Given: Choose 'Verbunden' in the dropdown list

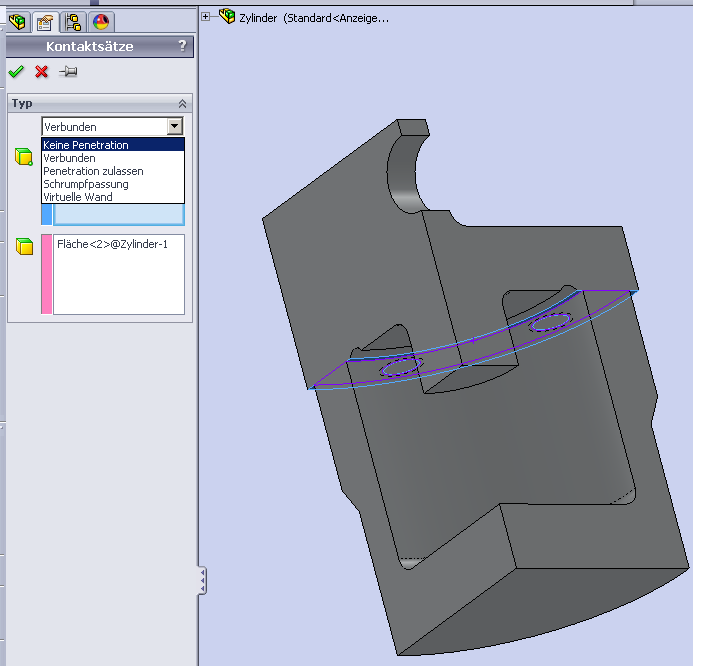Looking at the screenshot, I should (x=70, y=158).
